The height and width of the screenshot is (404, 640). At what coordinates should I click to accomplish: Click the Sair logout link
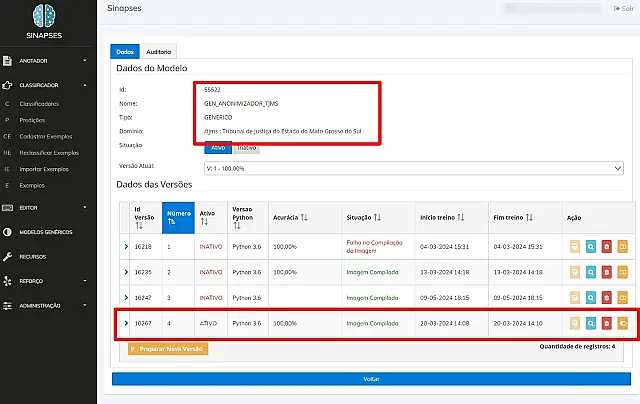pos(624,8)
